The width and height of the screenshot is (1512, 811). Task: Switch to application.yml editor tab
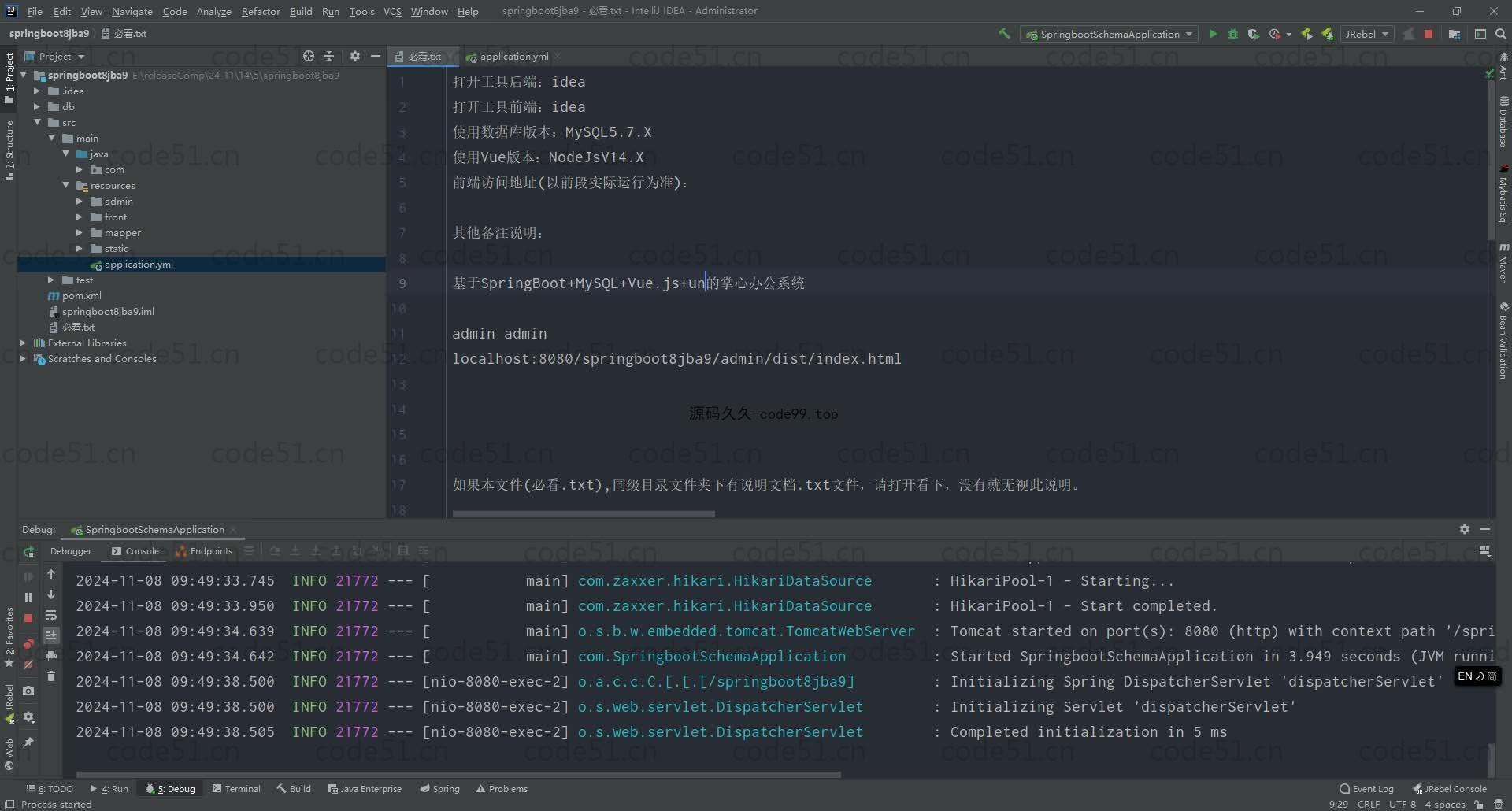coord(513,56)
